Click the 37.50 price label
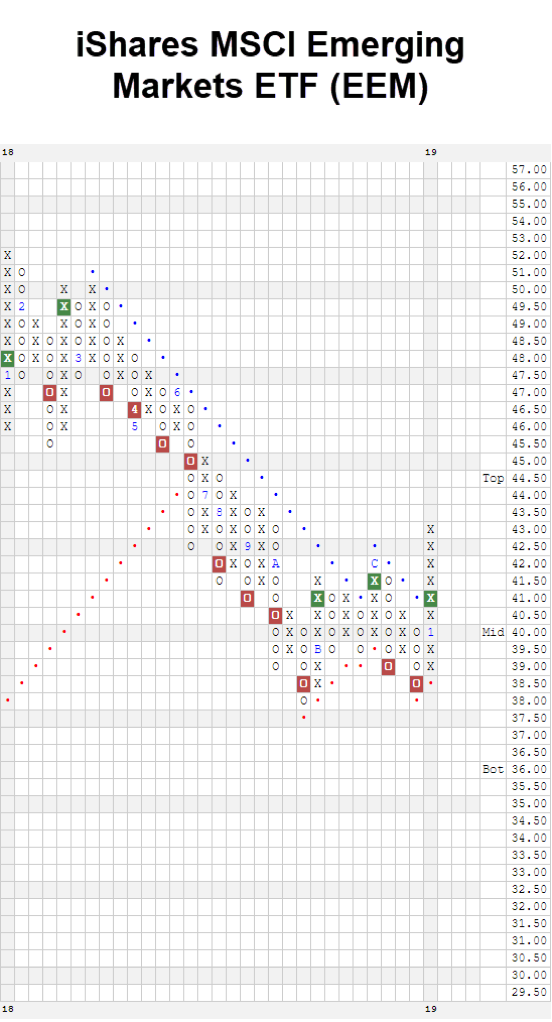Screen dimensions: 552x1022 [x=529, y=718]
